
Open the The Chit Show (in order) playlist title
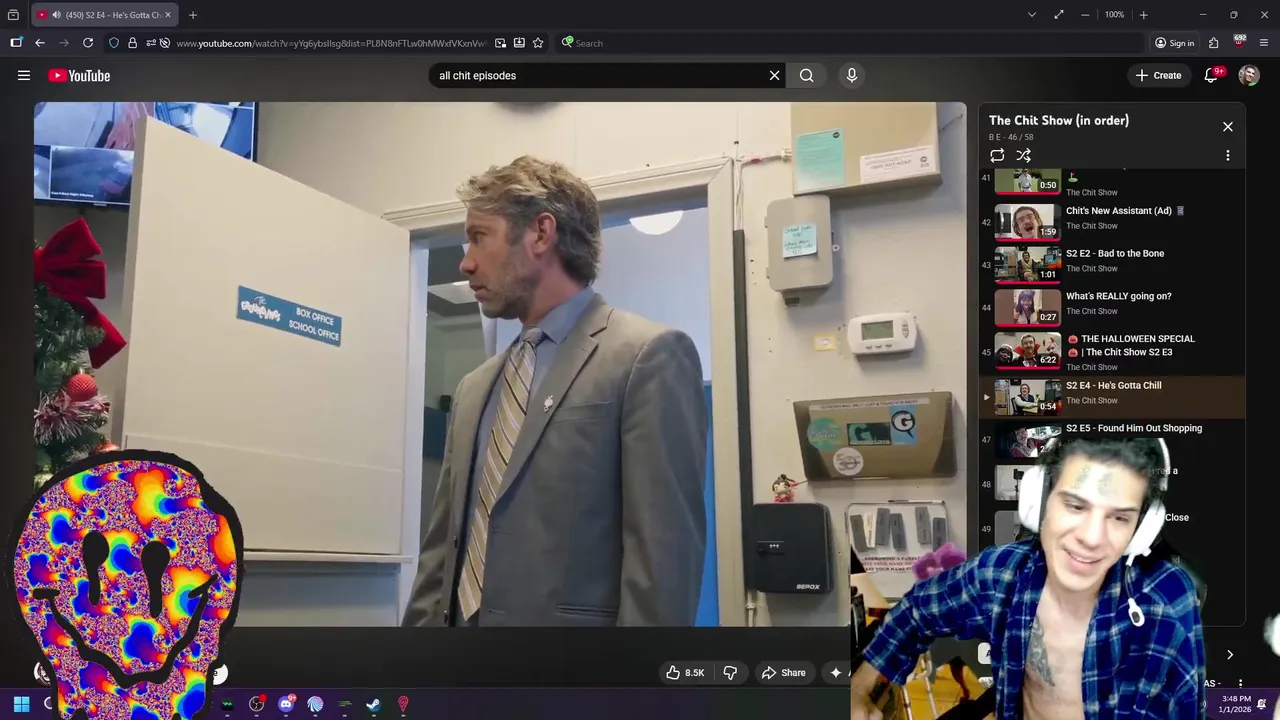pyautogui.click(x=1059, y=120)
